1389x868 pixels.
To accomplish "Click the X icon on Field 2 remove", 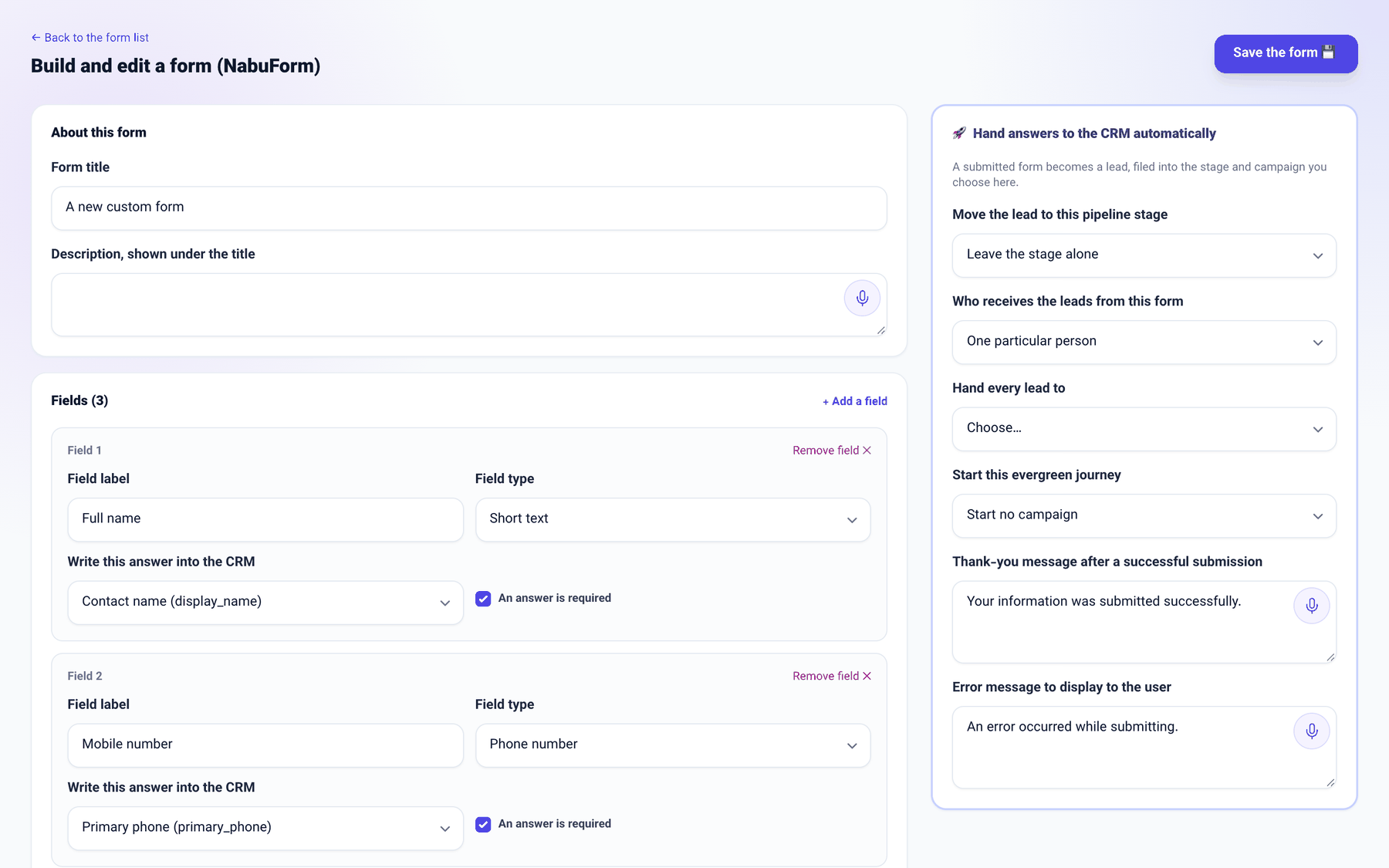I will (x=867, y=676).
